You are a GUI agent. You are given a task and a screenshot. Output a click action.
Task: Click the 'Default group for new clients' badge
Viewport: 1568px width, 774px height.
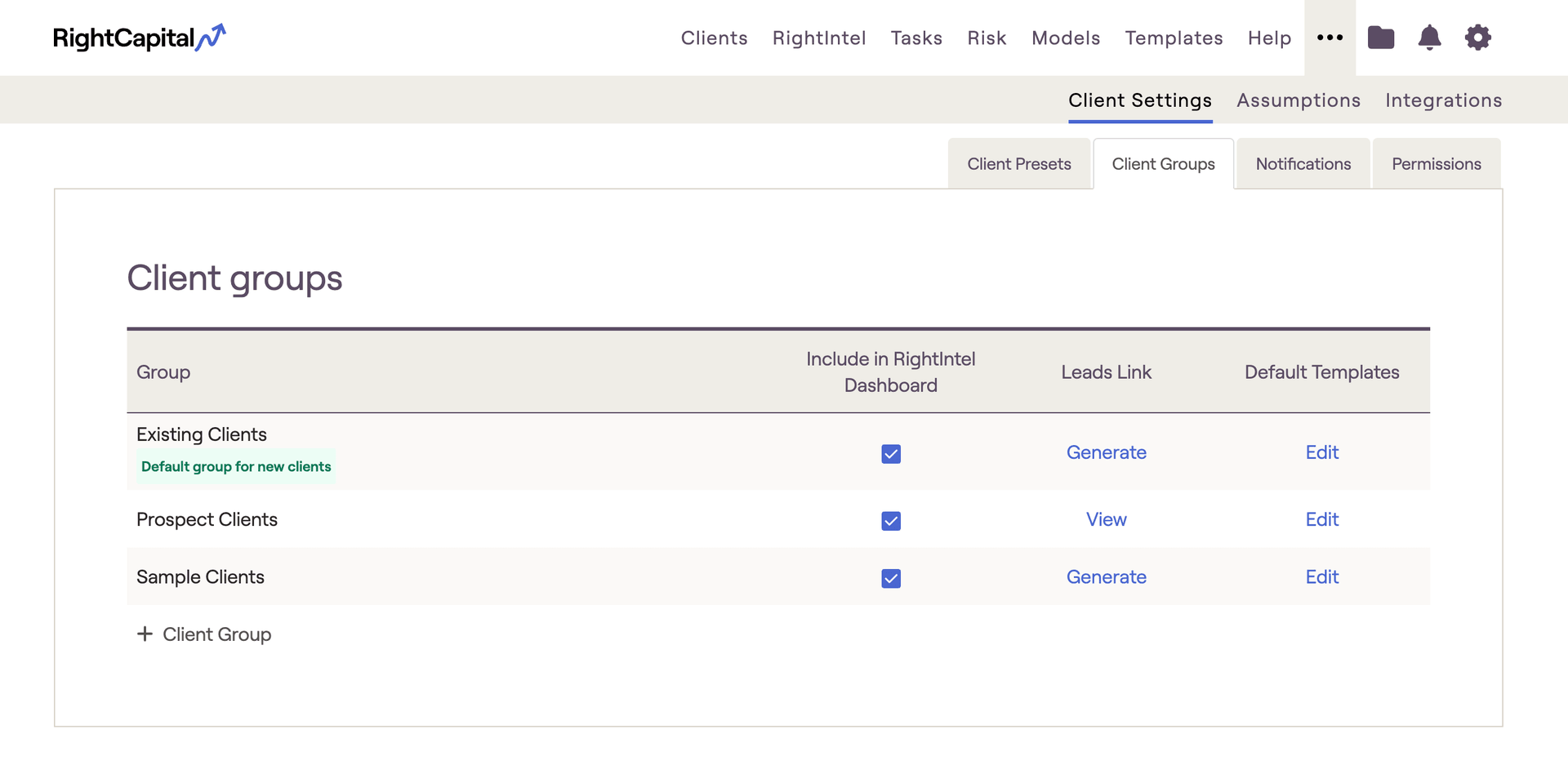click(x=236, y=466)
